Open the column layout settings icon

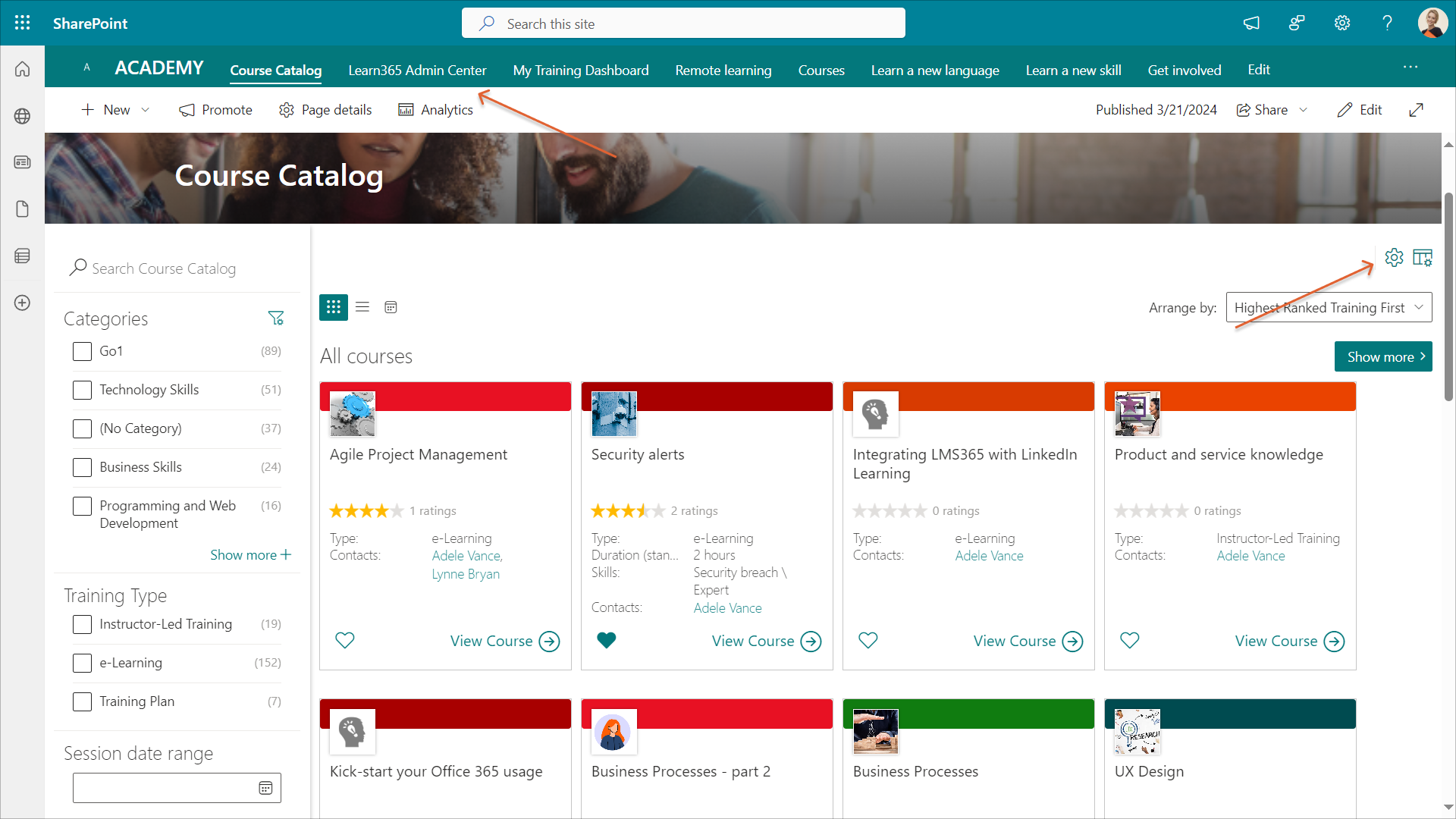(1423, 258)
